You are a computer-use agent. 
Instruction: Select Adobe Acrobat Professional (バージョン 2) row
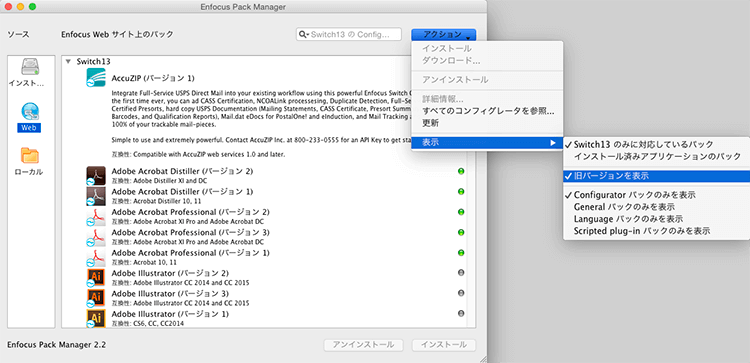pyautogui.click(x=265, y=216)
